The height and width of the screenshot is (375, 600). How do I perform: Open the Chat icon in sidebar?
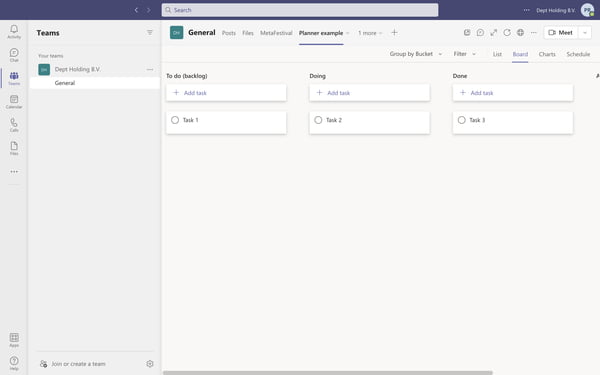[x=14, y=55]
